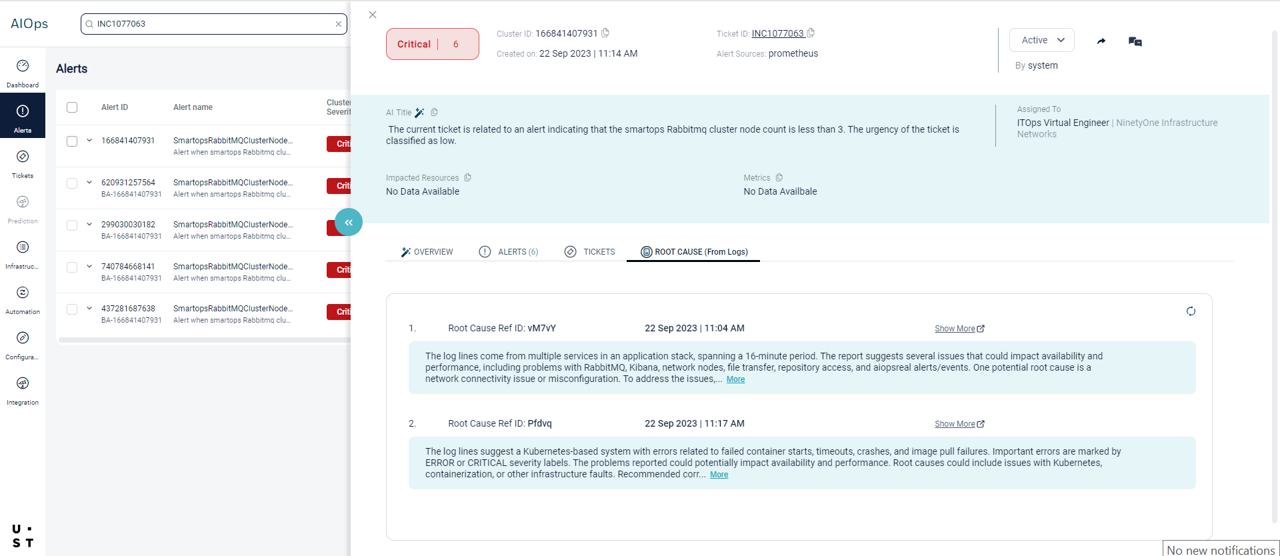
Task: Click Show More for root cause vM7vY
Action: 959,328
